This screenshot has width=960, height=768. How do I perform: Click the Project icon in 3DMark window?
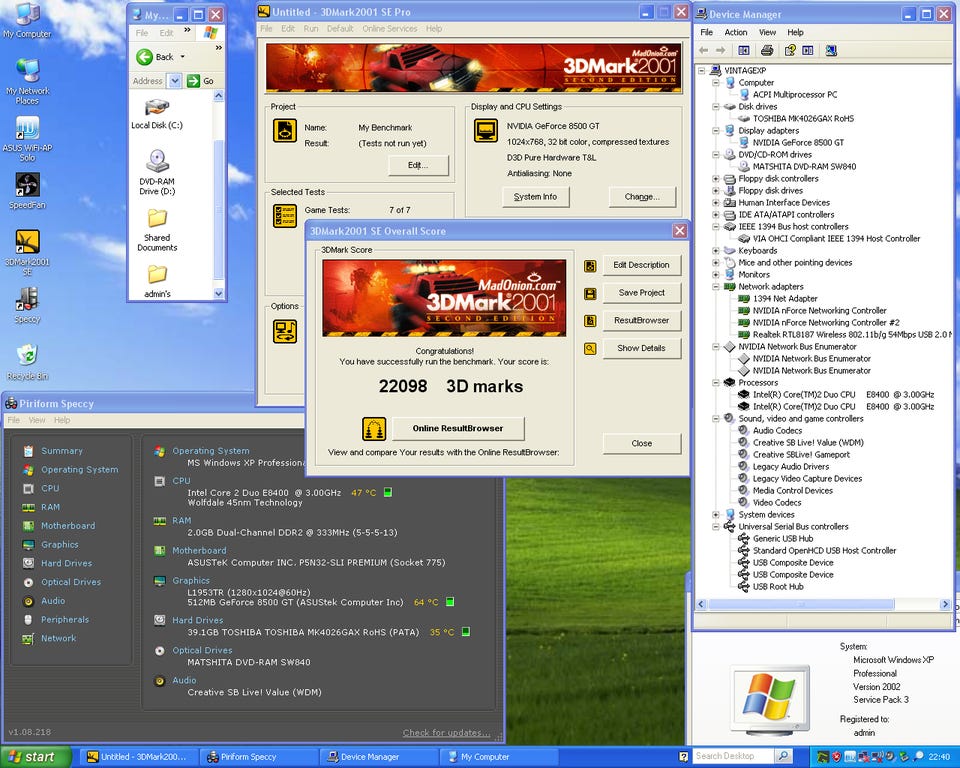285,130
